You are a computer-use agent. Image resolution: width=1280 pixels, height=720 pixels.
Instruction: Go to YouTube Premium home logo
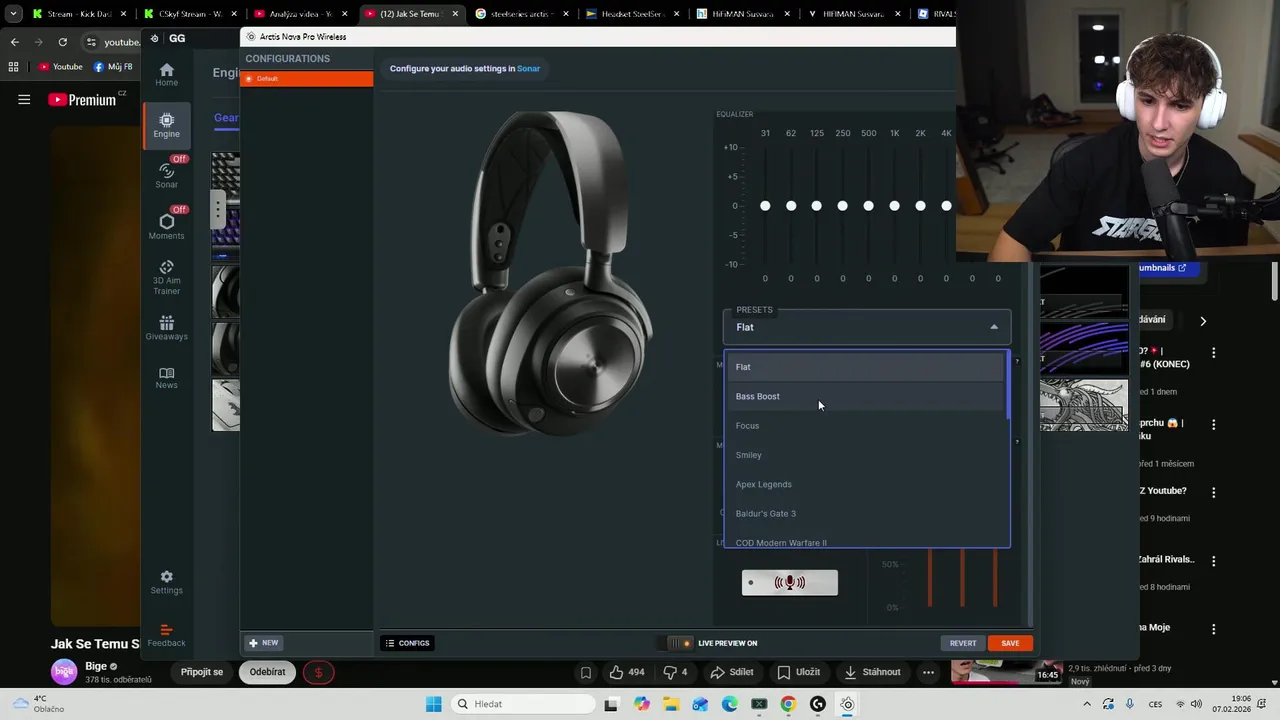[85, 99]
